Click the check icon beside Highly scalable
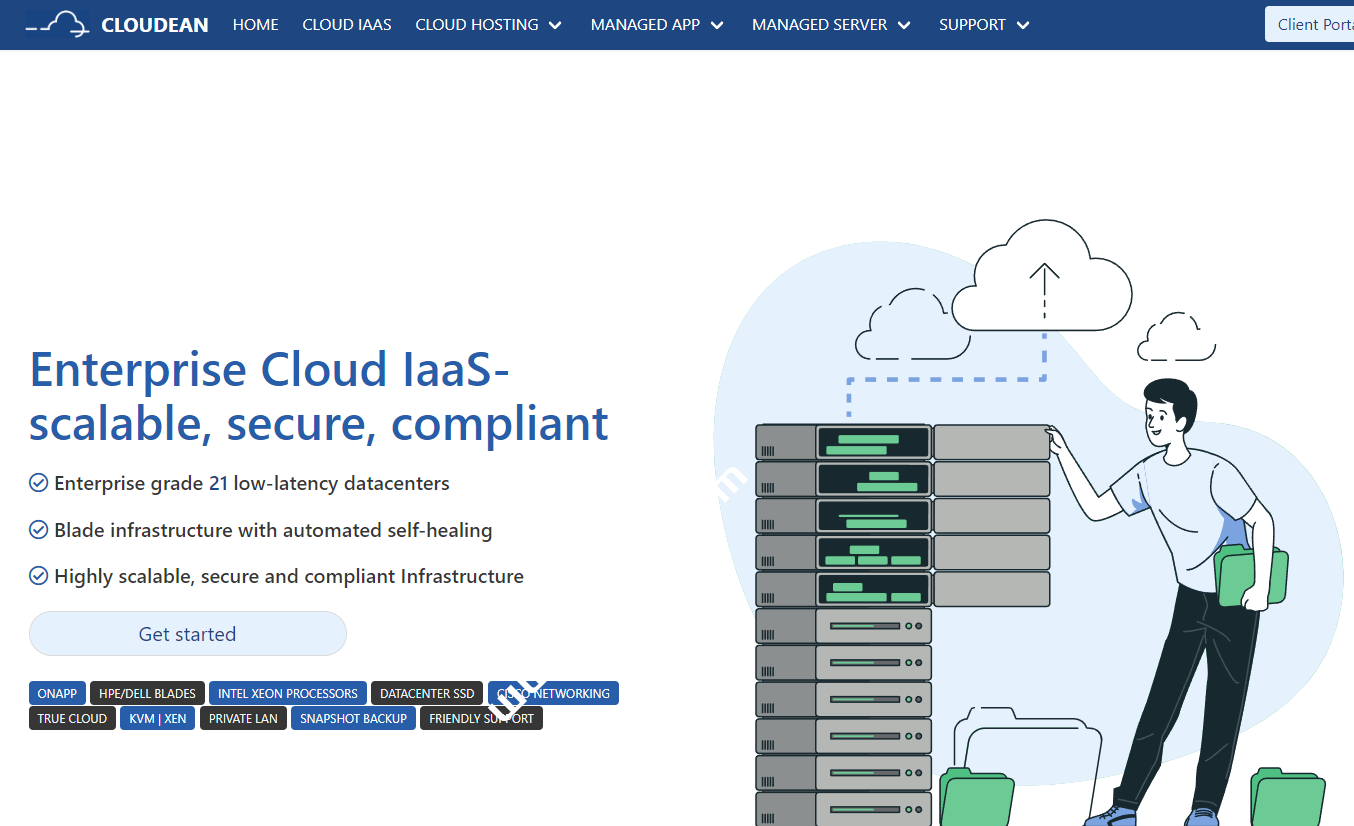1354x826 pixels. pyautogui.click(x=39, y=576)
